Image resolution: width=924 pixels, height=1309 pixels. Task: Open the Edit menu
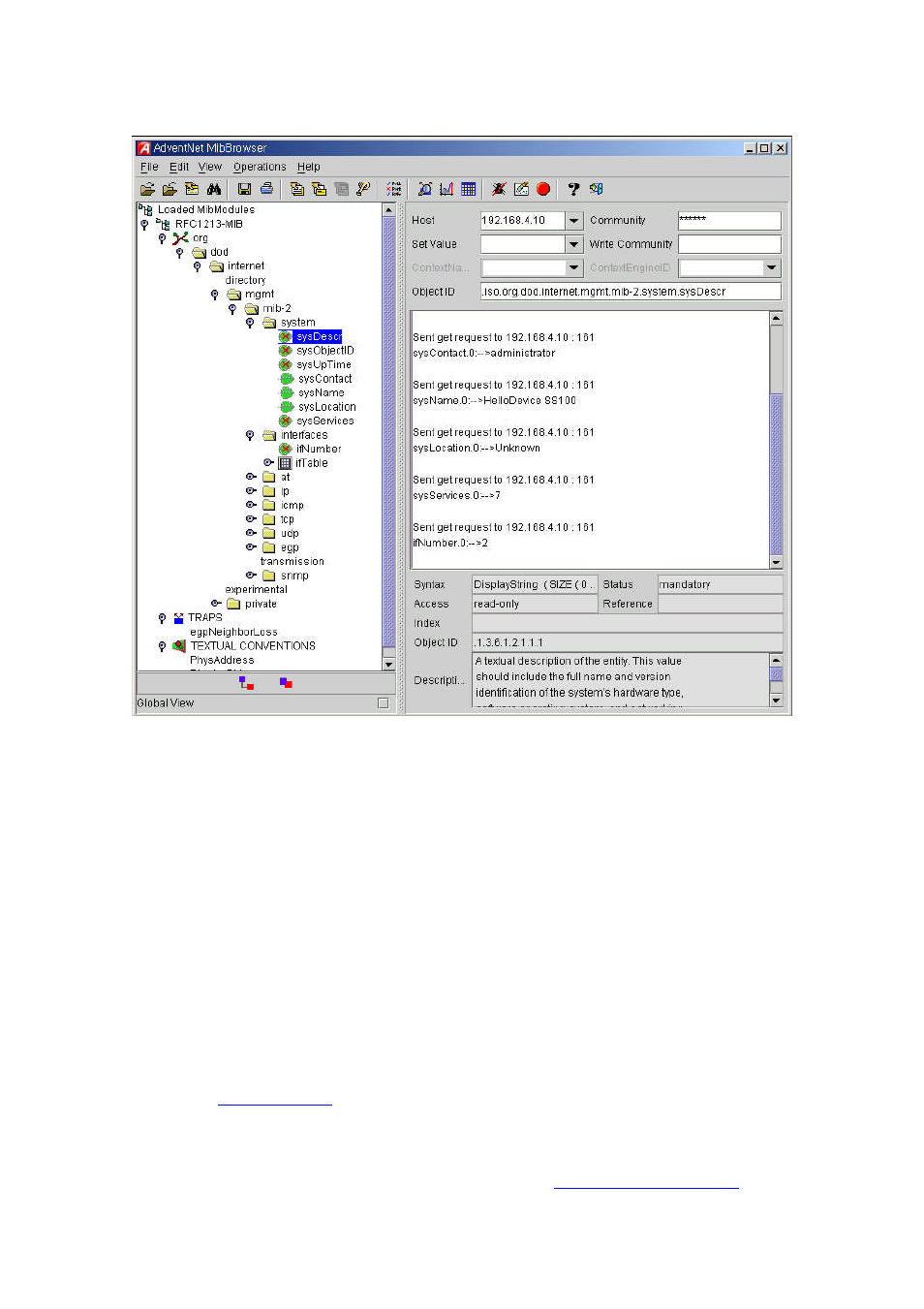[x=179, y=167]
